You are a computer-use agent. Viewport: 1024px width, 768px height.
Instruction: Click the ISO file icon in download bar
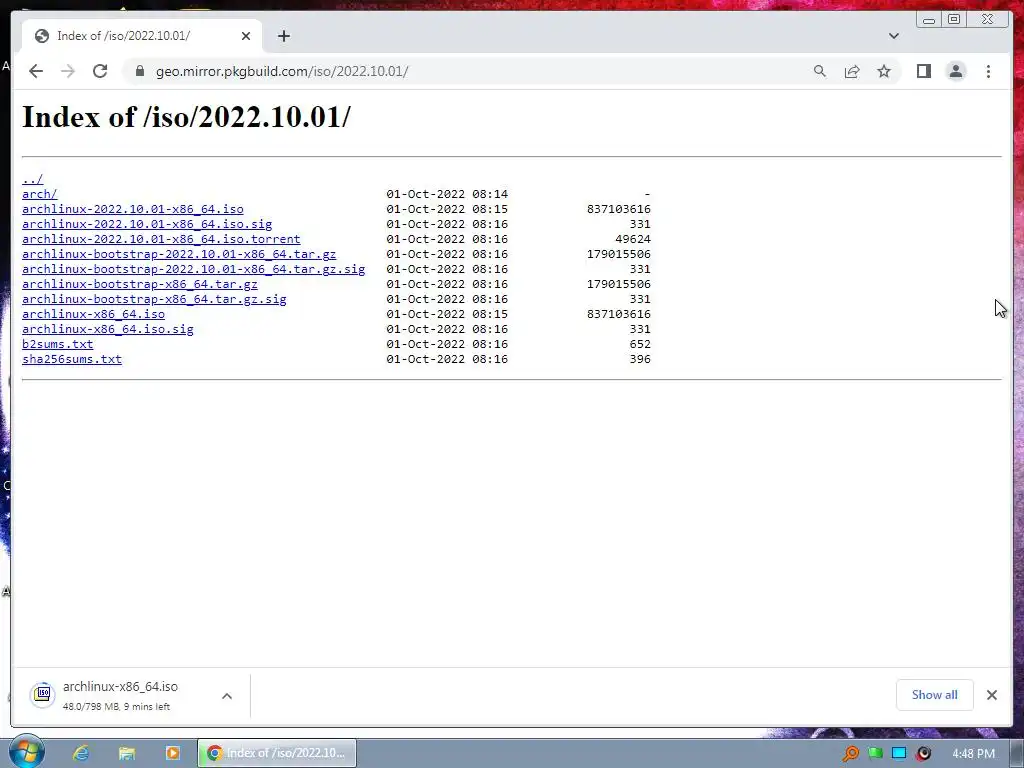click(42, 694)
